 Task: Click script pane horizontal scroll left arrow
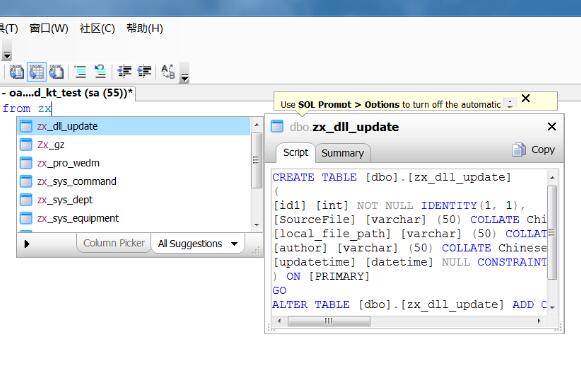[x=280, y=321]
